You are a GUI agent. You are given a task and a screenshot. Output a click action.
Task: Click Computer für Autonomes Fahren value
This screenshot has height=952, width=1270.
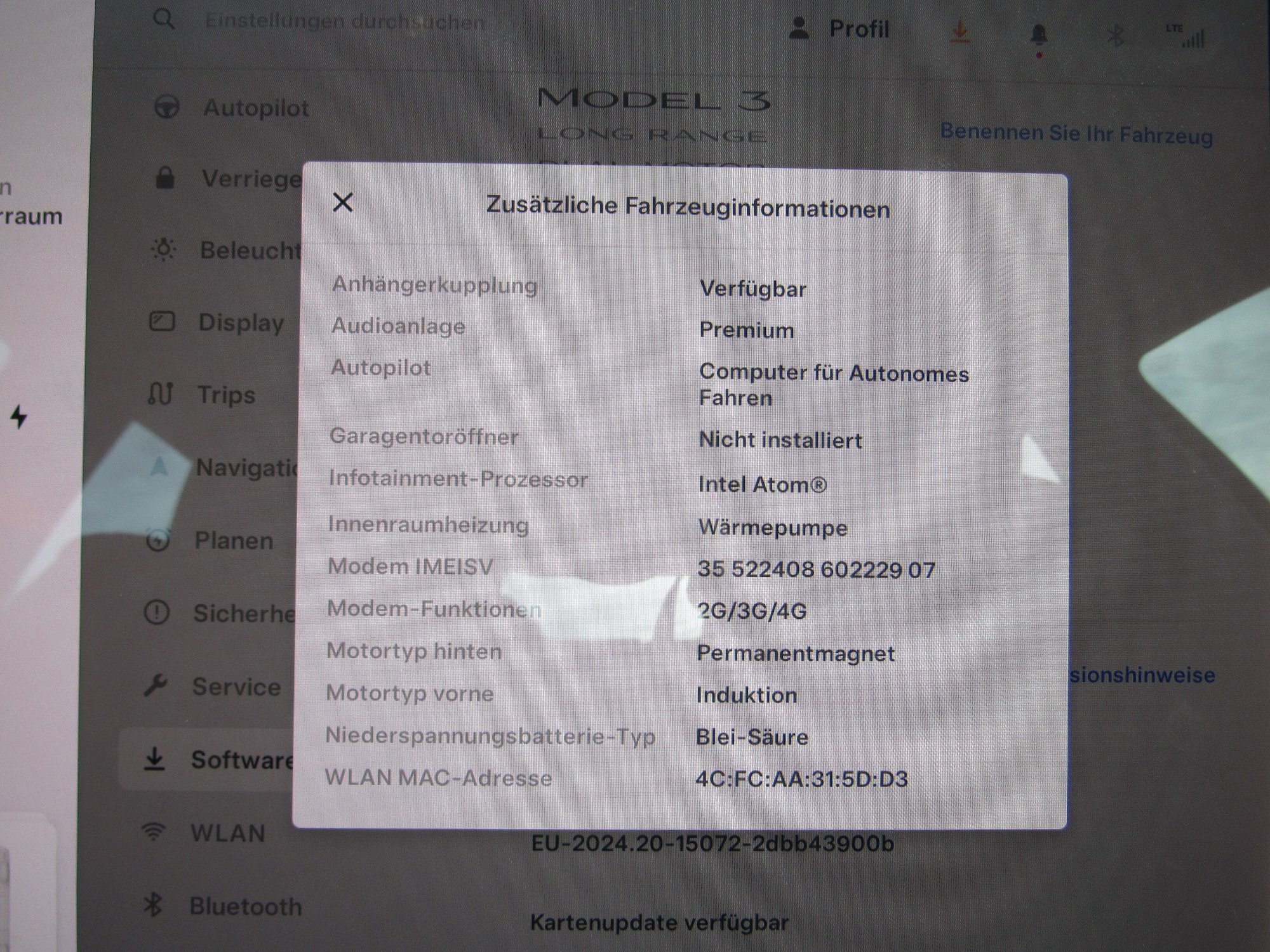[x=834, y=385]
